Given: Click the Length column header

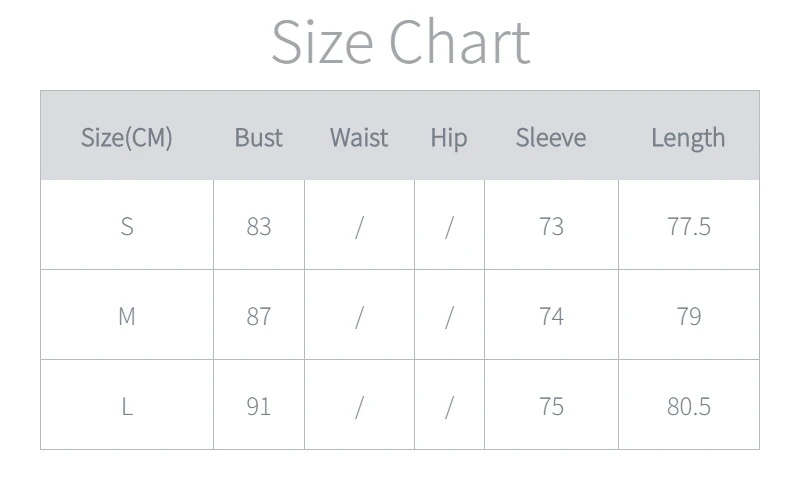Looking at the screenshot, I should (x=688, y=137).
